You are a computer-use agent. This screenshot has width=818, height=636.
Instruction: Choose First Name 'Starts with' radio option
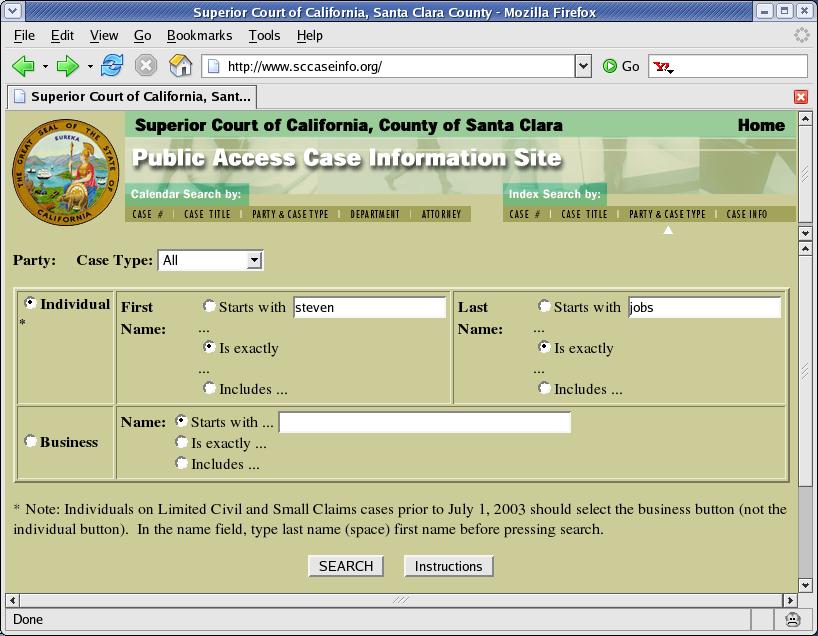tap(209, 306)
